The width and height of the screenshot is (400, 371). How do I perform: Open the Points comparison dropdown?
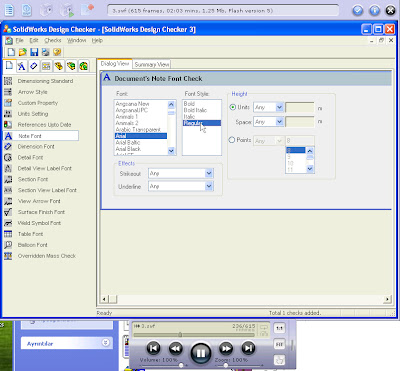tap(279, 141)
